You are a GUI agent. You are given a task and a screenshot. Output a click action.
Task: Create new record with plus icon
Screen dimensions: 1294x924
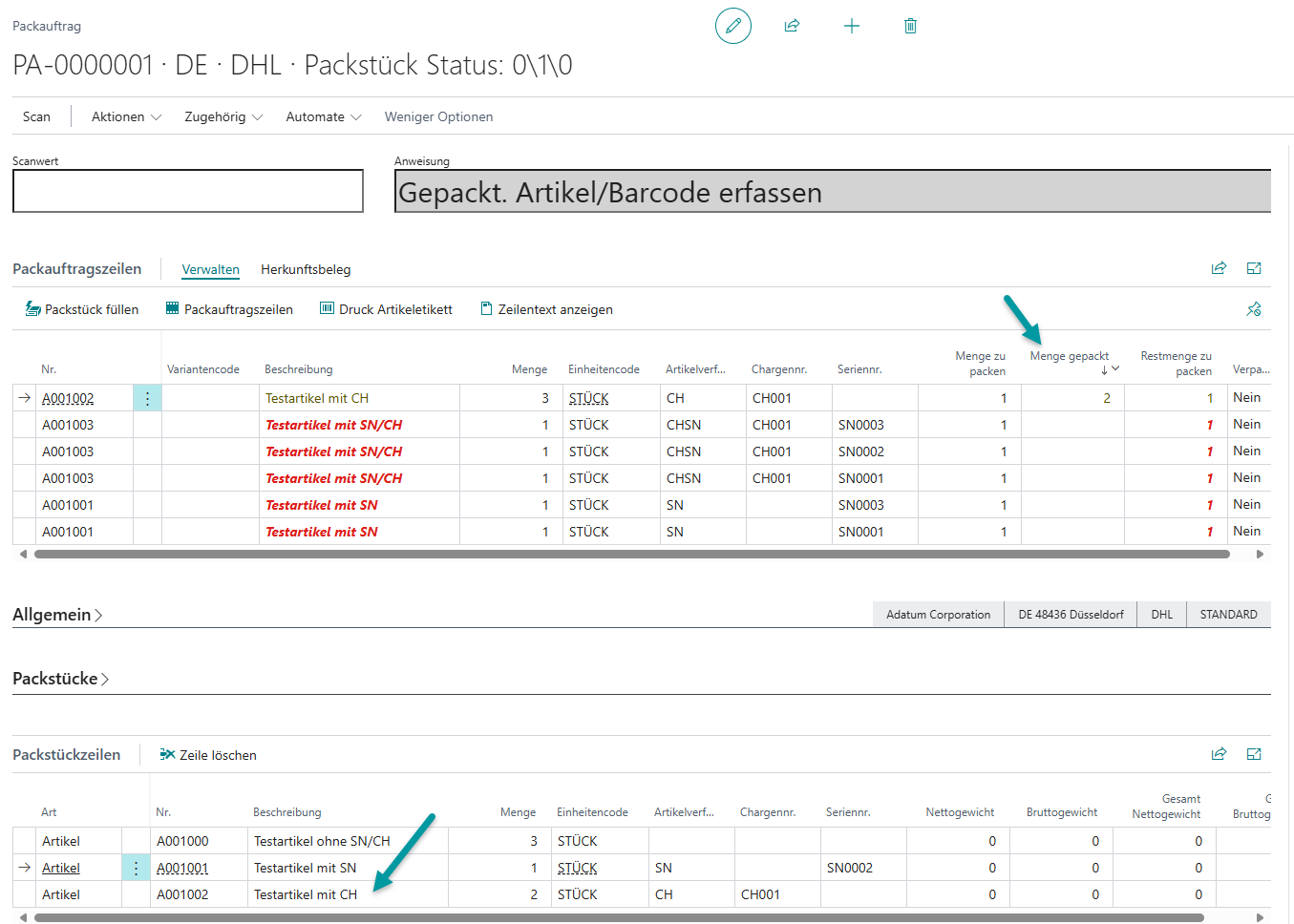pos(852,26)
